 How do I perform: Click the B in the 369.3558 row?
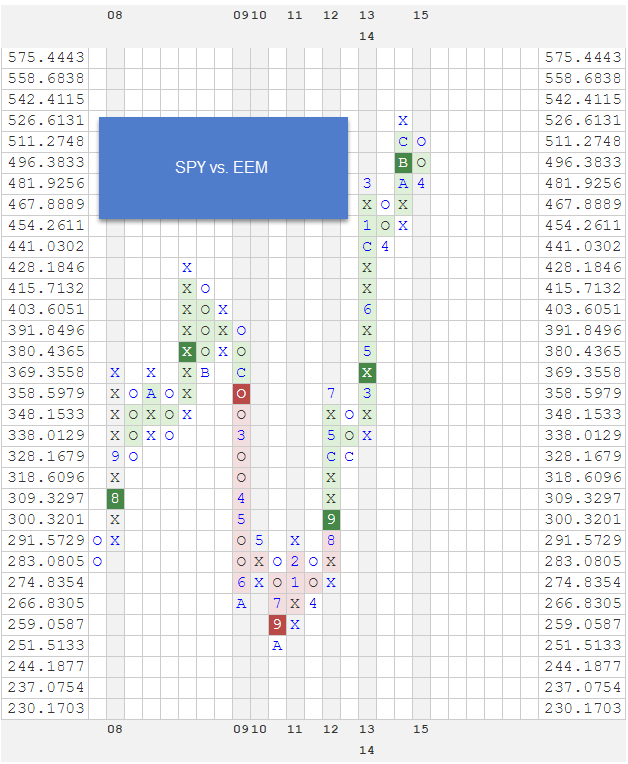coord(205,373)
